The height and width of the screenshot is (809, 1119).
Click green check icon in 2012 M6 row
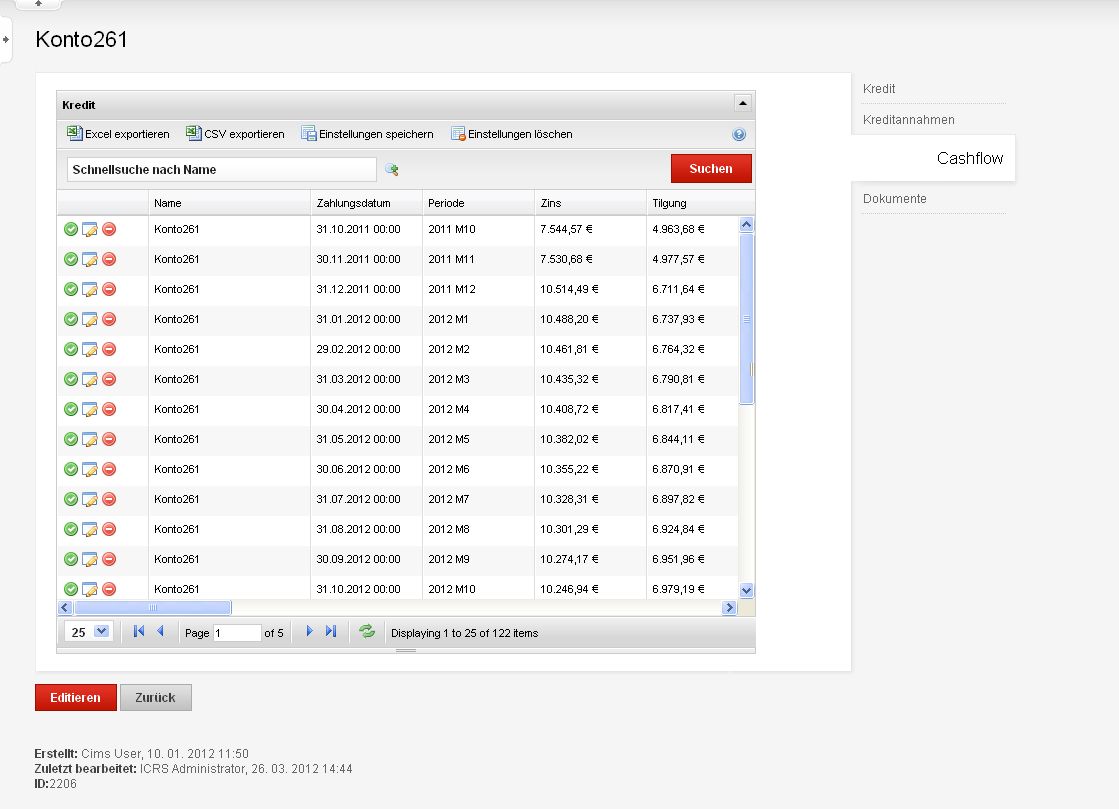[71, 469]
